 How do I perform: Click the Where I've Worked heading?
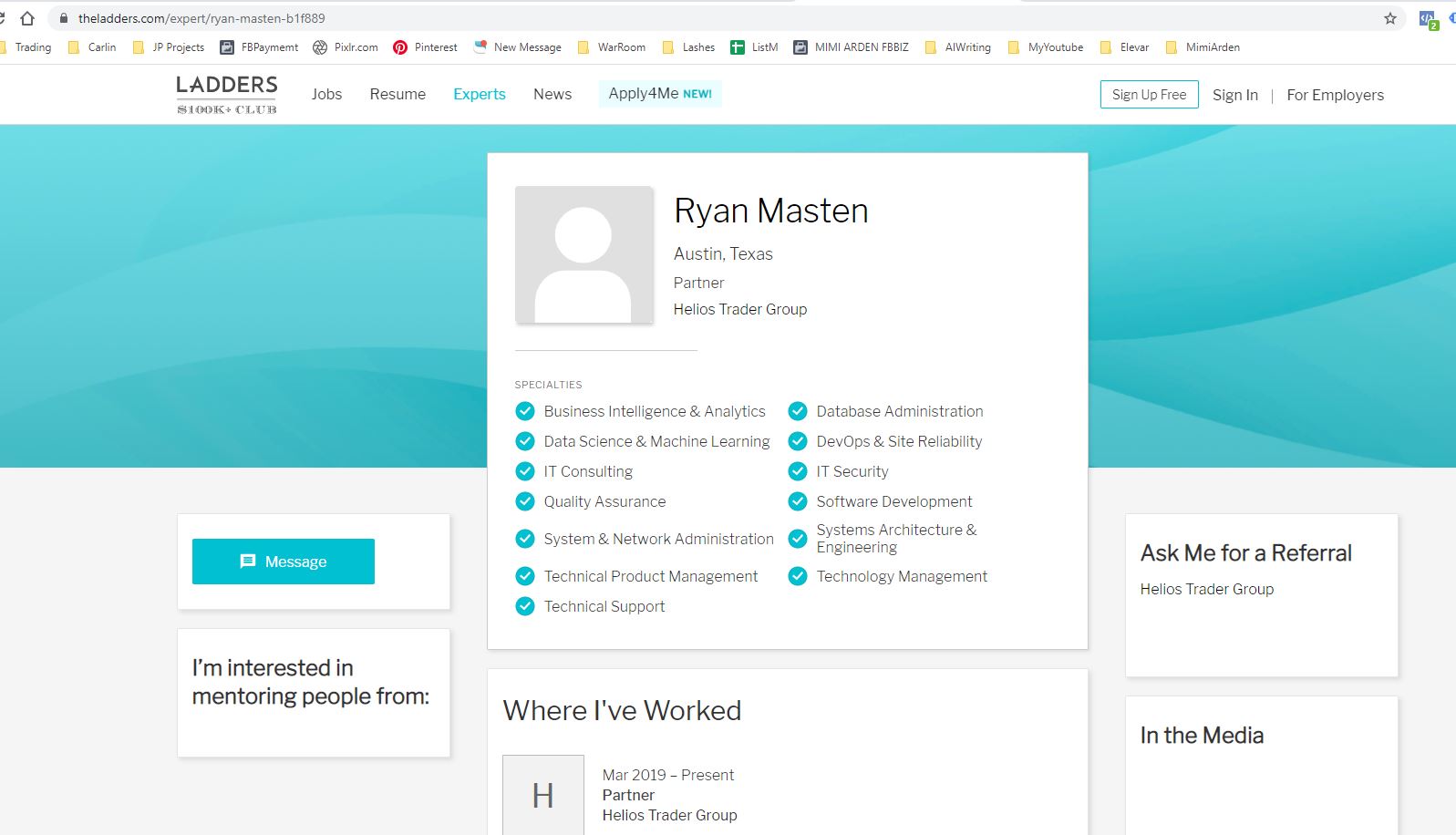[x=622, y=710]
